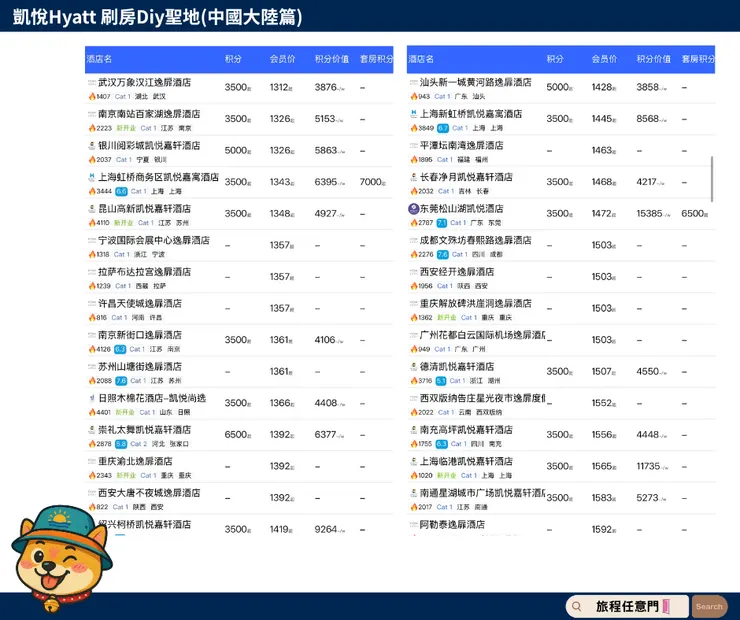Select the 成都文殊坊春熙路逸扉酒店 hotel name
This screenshot has height=620, width=740.
click(x=476, y=240)
